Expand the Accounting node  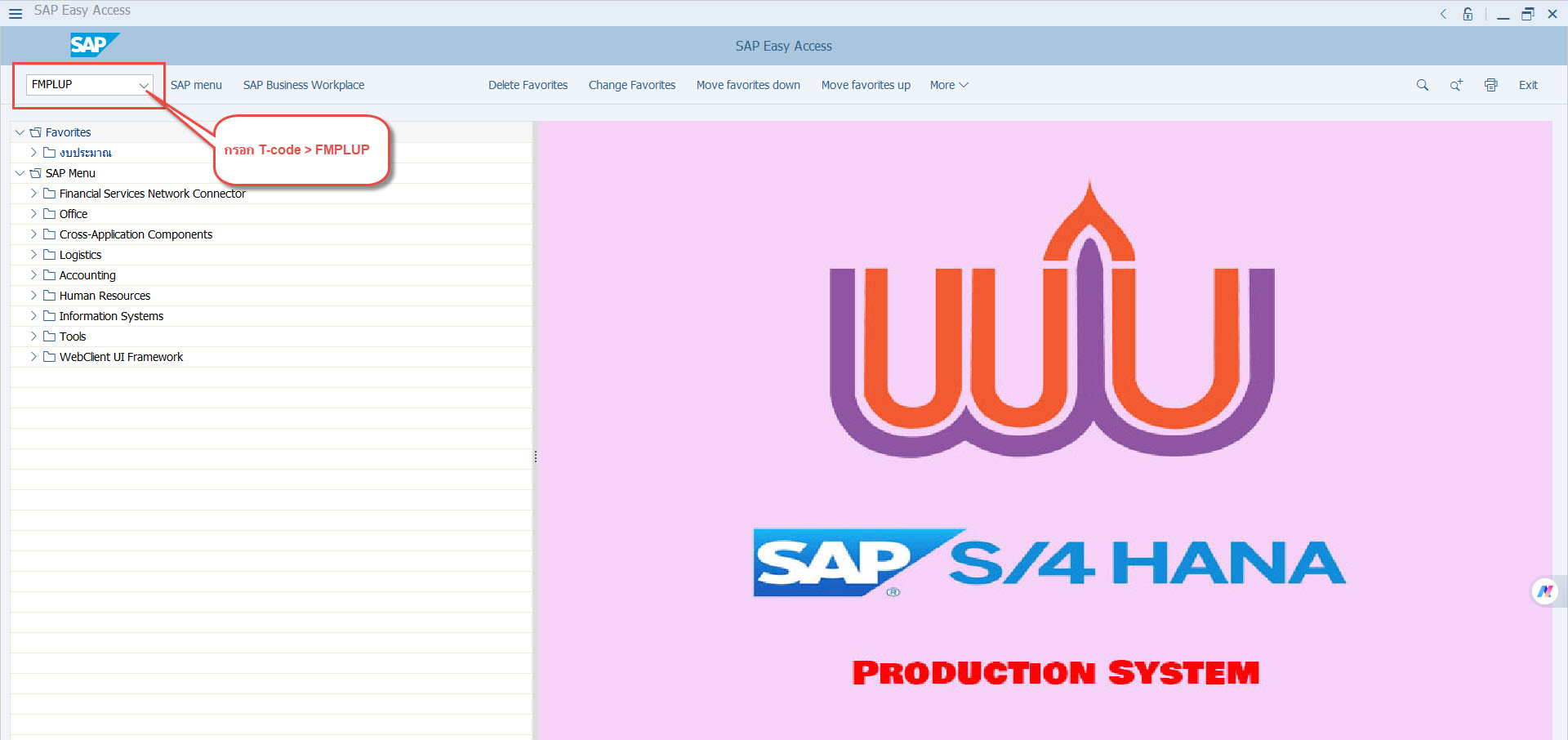pos(33,275)
